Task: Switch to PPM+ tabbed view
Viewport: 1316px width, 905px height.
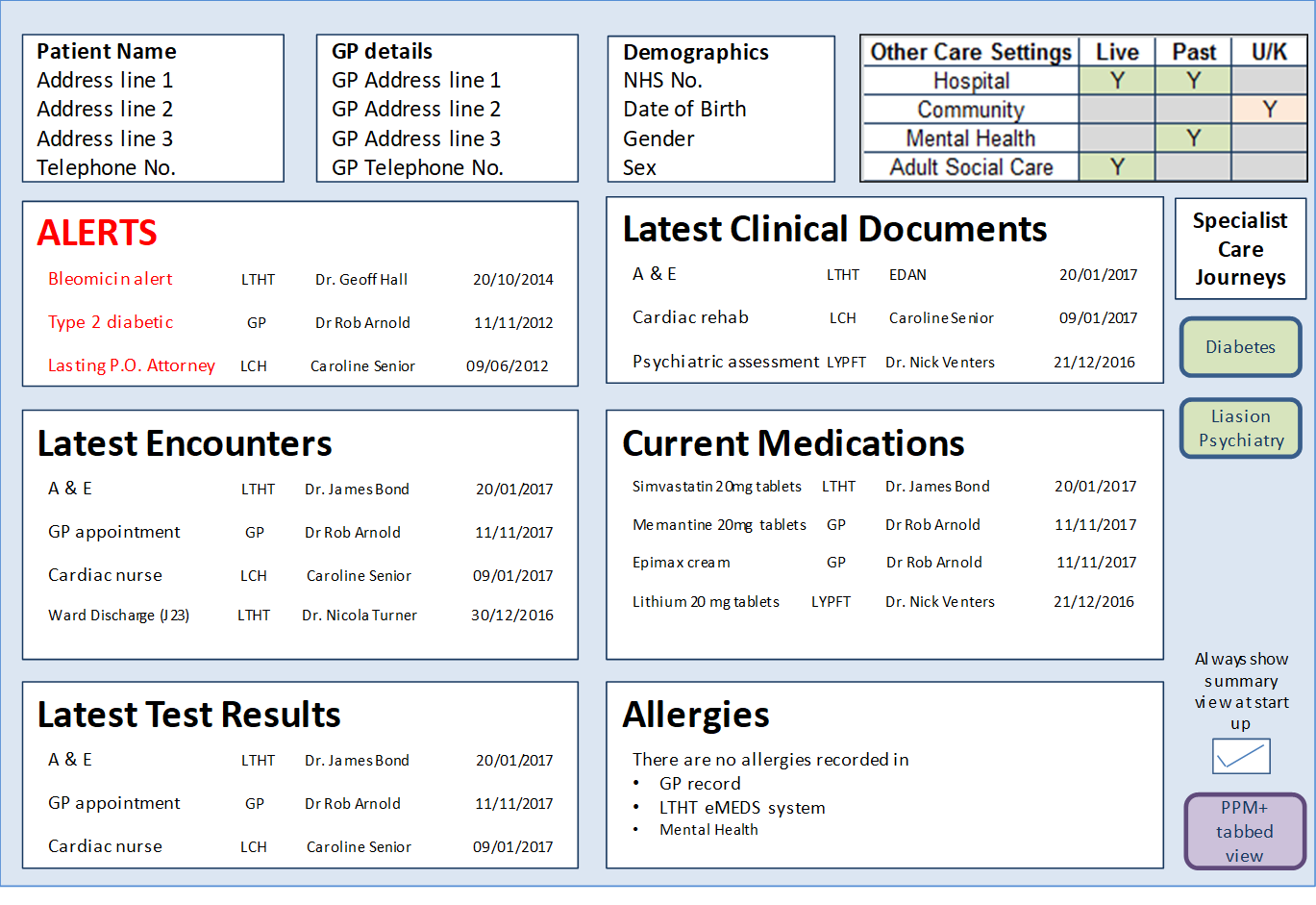Action: coord(1244,831)
